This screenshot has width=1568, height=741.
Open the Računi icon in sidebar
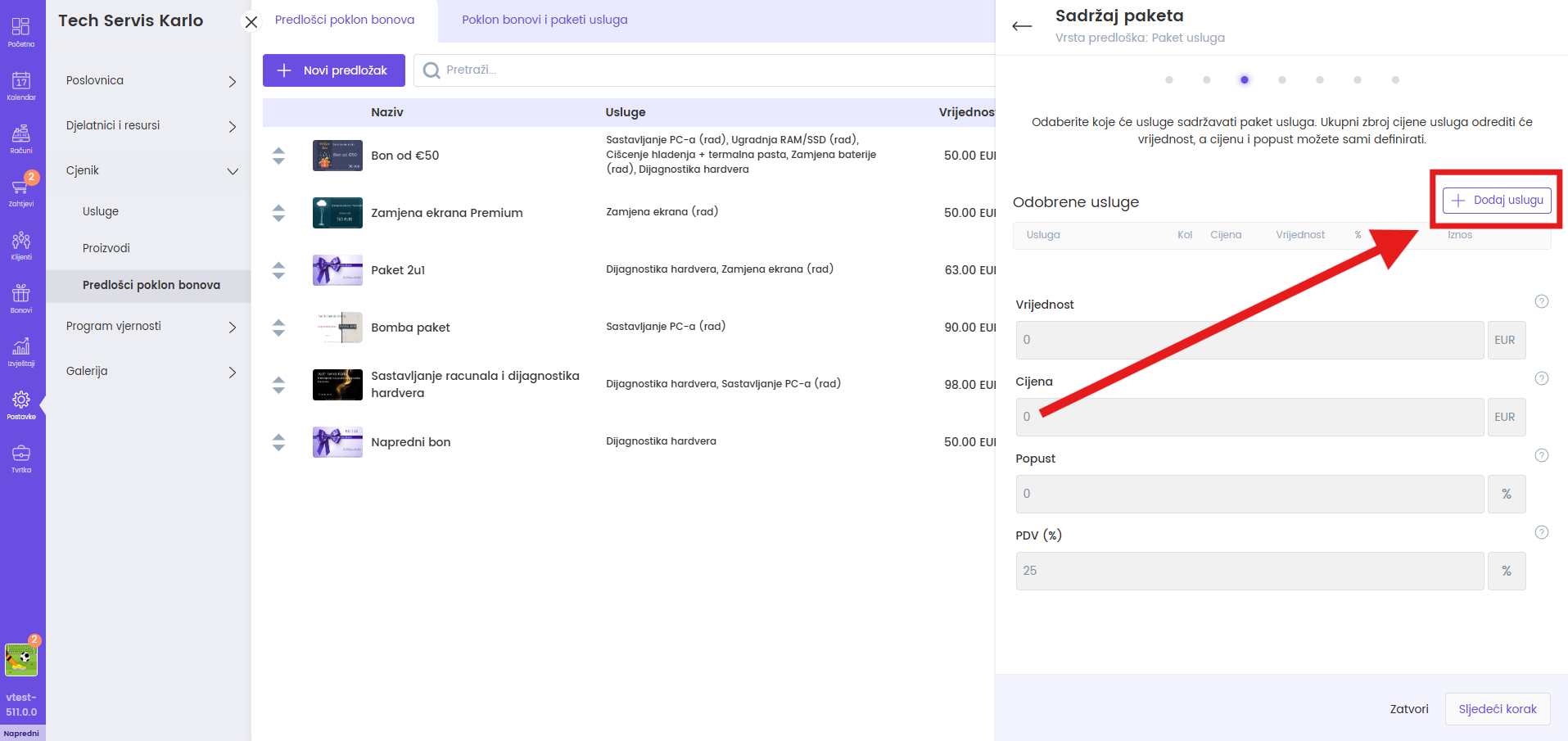pos(21,138)
